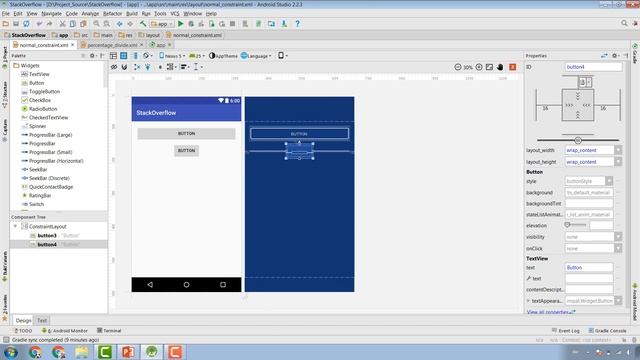Select the RadioButton widget in Palette
The width and height of the screenshot is (640, 360).
click(42, 109)
